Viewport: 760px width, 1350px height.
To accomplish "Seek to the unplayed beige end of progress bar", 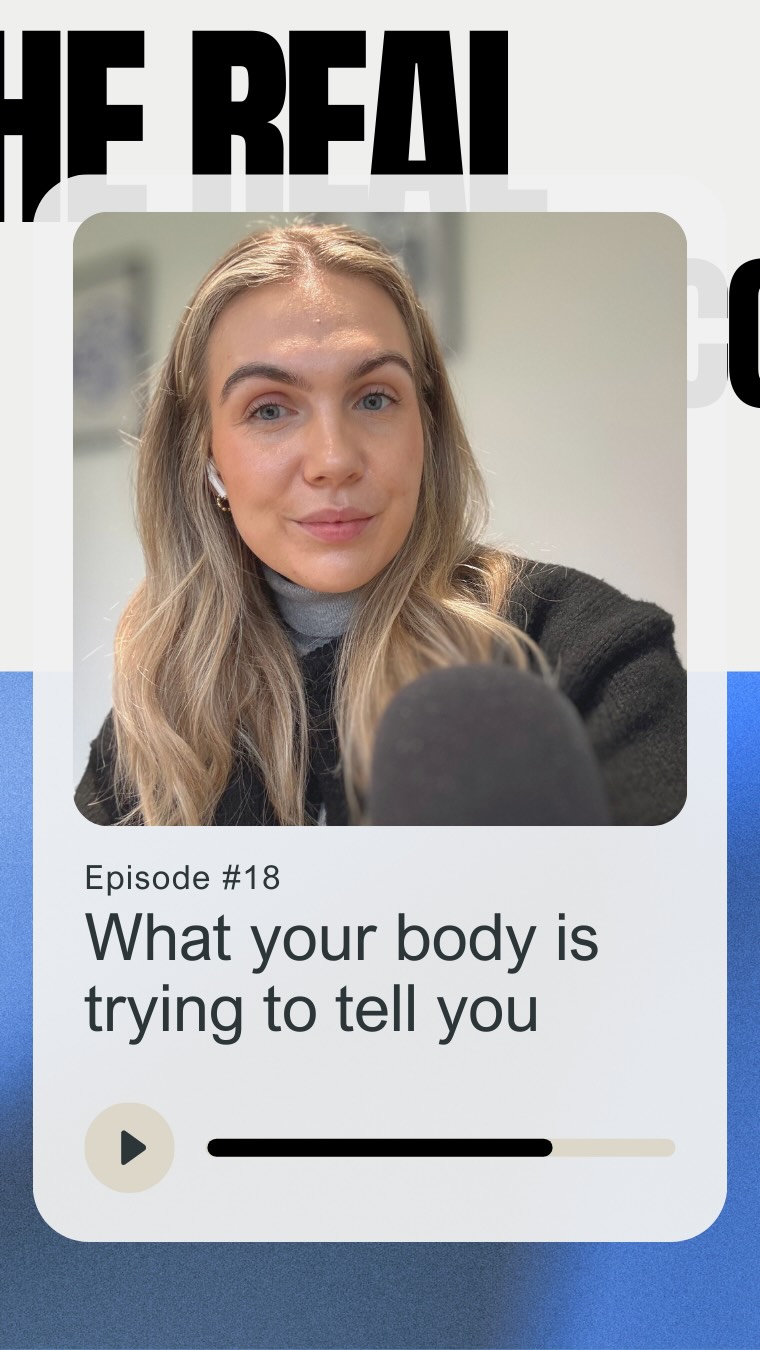I will coord(614,1147).
